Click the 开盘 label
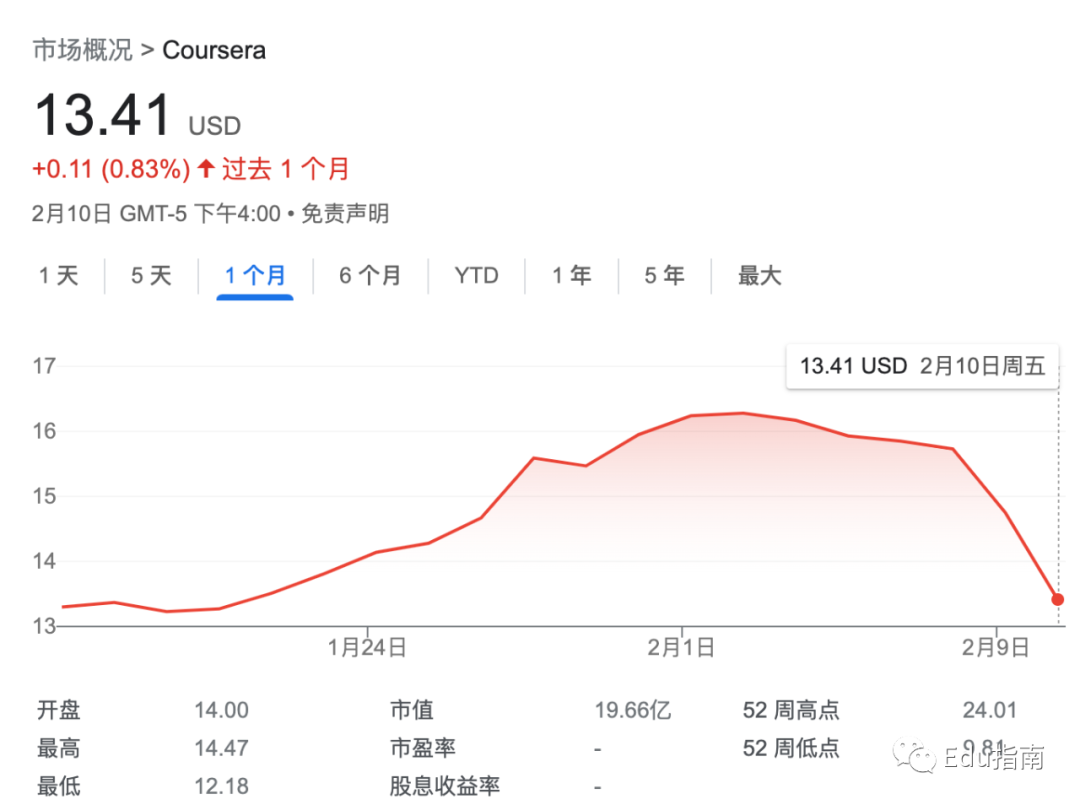 coord(59,710)
